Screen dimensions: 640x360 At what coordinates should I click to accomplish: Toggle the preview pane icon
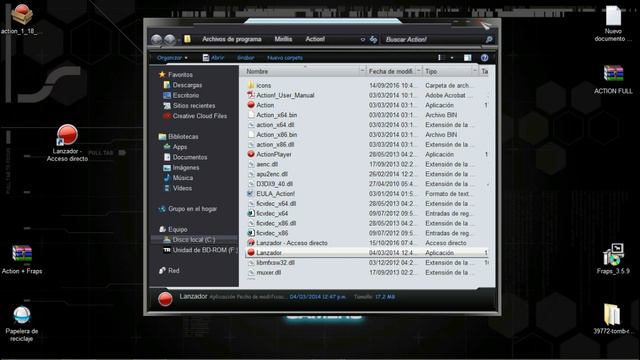[x=467, y=58]
